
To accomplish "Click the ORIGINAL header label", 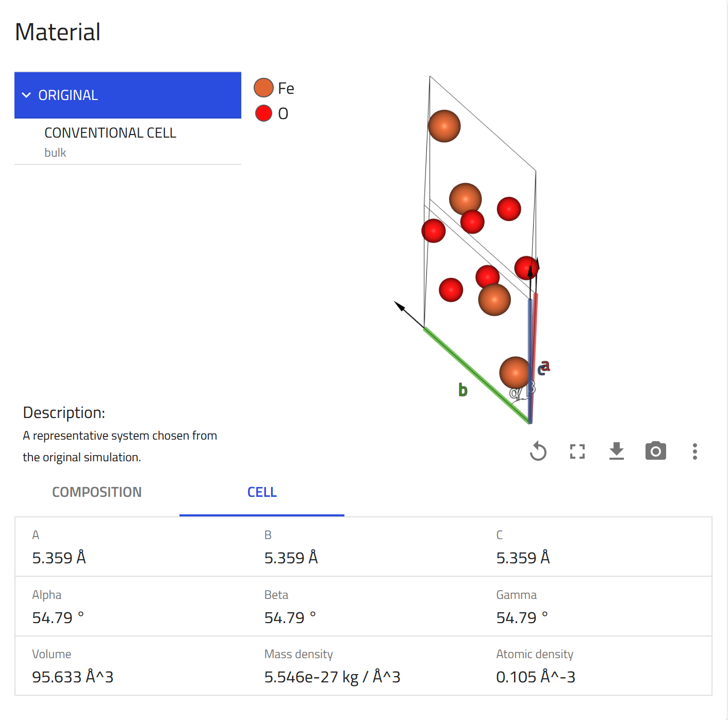I will [x=68, y=95].
